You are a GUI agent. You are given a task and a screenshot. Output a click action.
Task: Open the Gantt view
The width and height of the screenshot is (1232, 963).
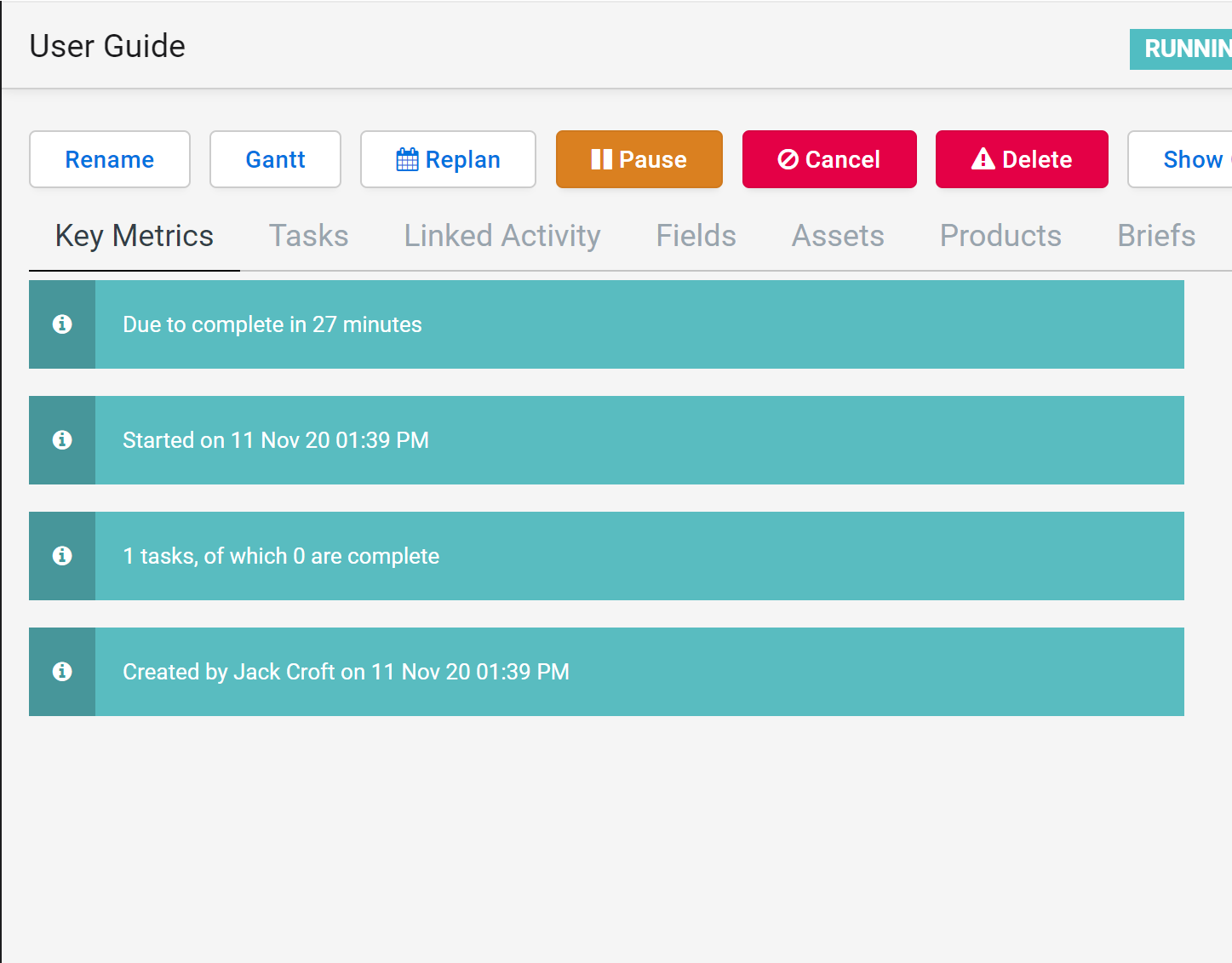tap(275, 159)
